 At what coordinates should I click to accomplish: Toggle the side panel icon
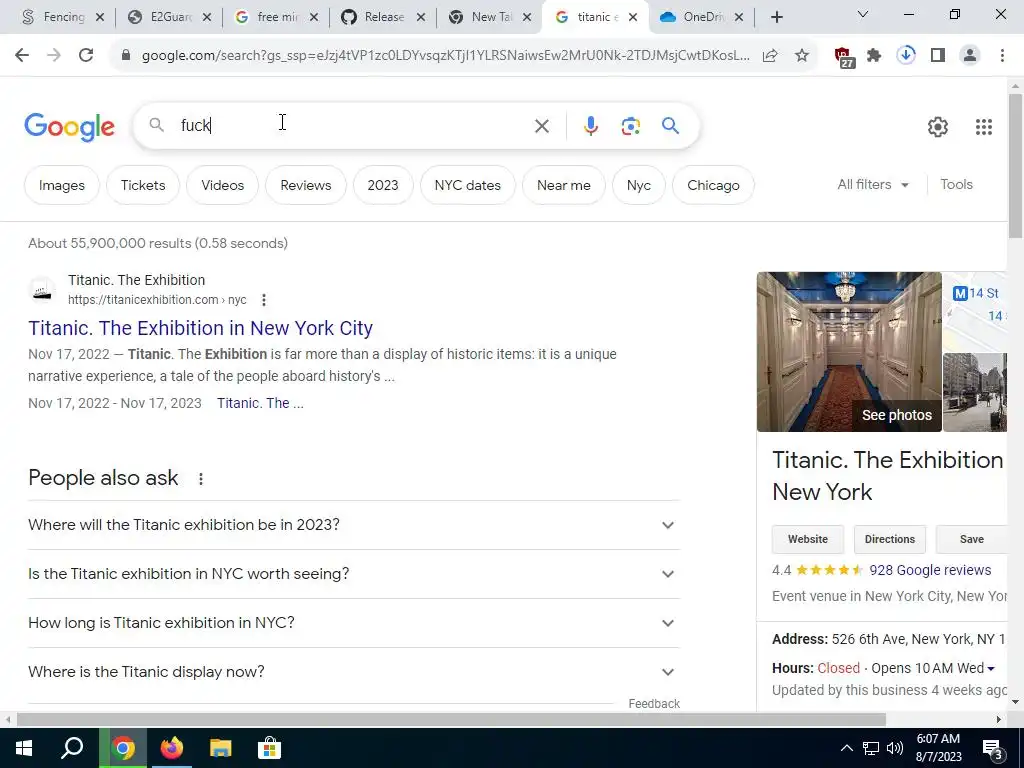(x=938, y=56)
